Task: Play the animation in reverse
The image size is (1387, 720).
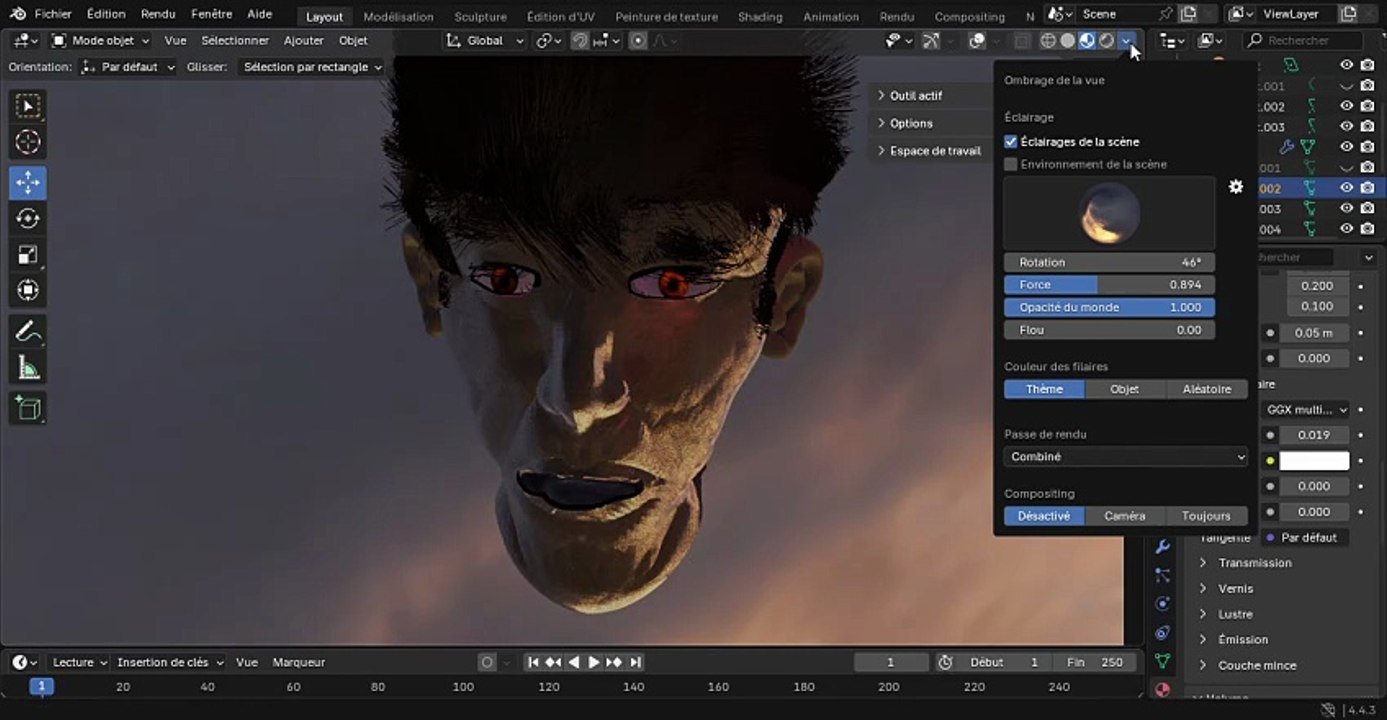Action: coord(573,662)
